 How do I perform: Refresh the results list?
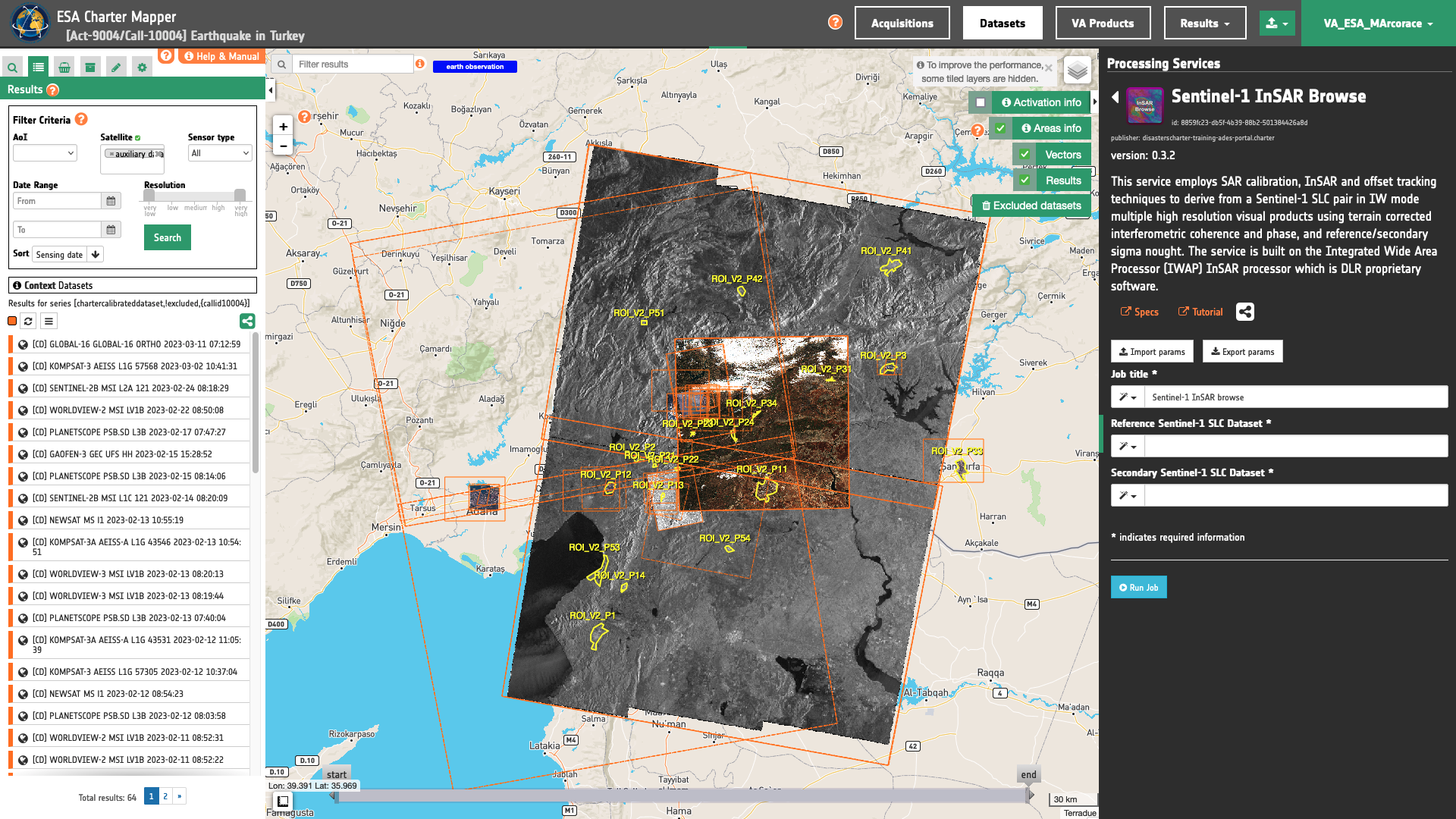point(28,322)
